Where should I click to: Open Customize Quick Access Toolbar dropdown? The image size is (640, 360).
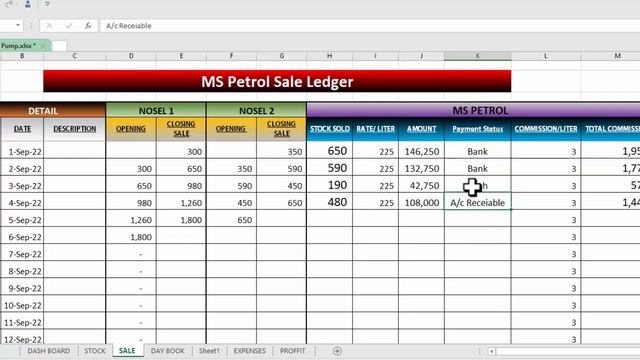coord(47,4)
